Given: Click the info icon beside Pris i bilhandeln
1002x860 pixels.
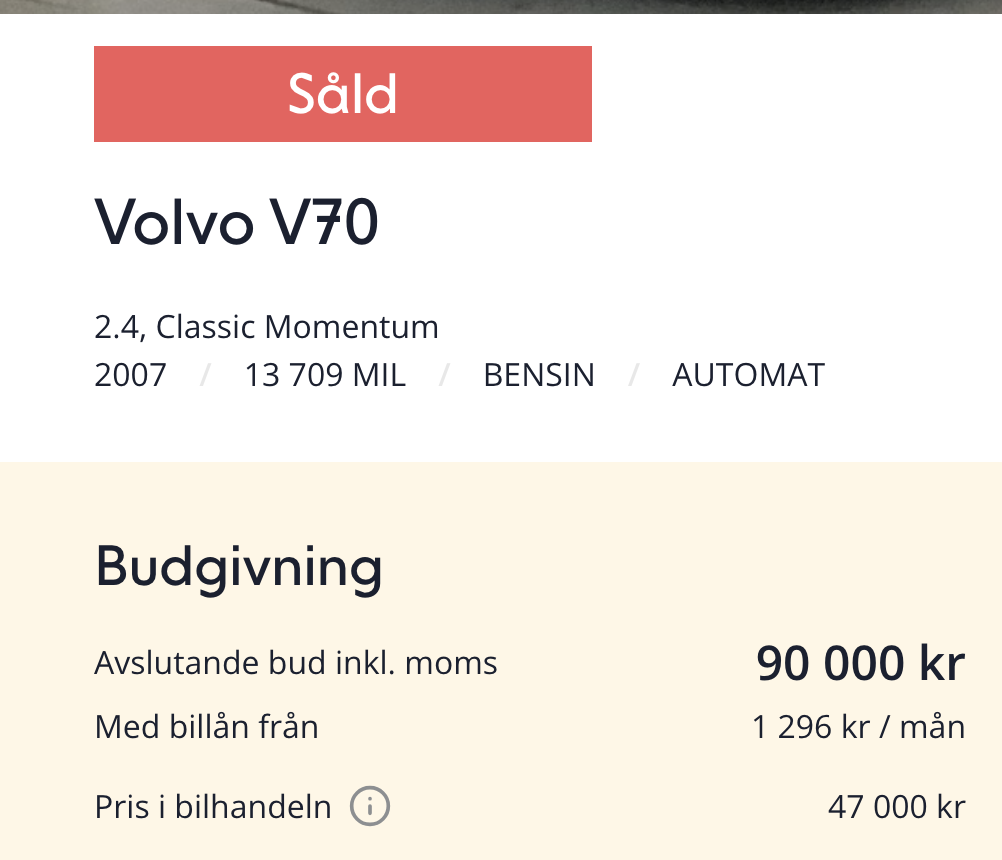Looking at the screenshot, I should pyautogui.click(x=369, y=806).
